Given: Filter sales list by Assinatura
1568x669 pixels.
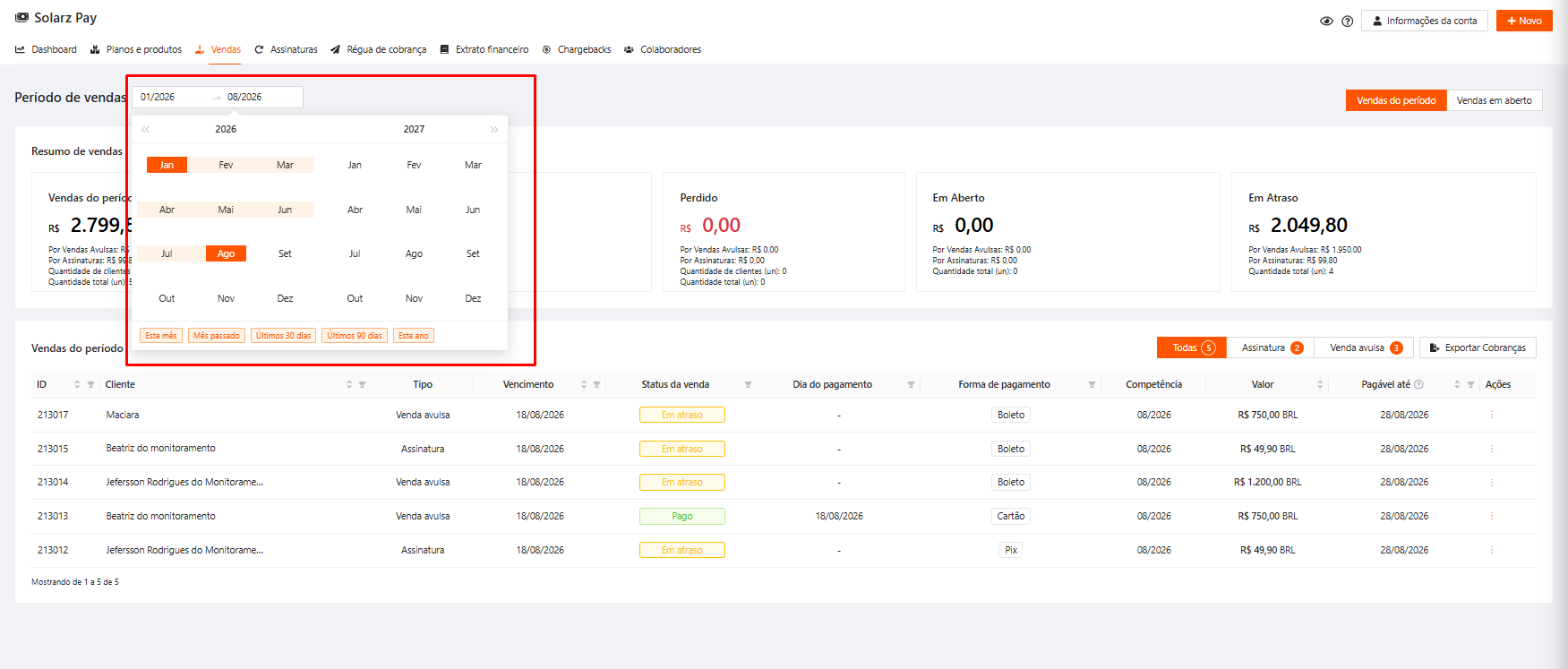Looking at the screenshot, I should click(x=1272, y=347).
